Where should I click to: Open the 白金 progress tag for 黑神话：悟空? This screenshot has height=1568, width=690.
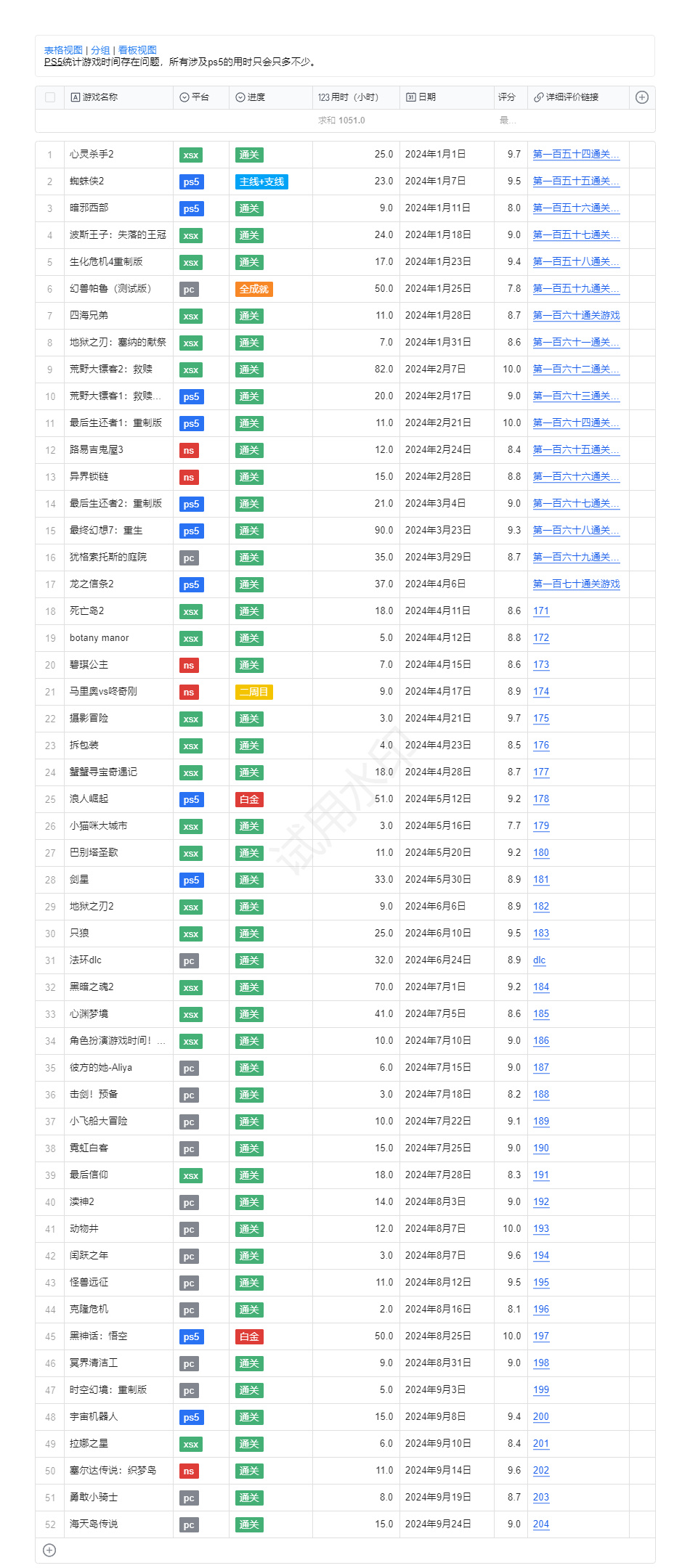249,1336
